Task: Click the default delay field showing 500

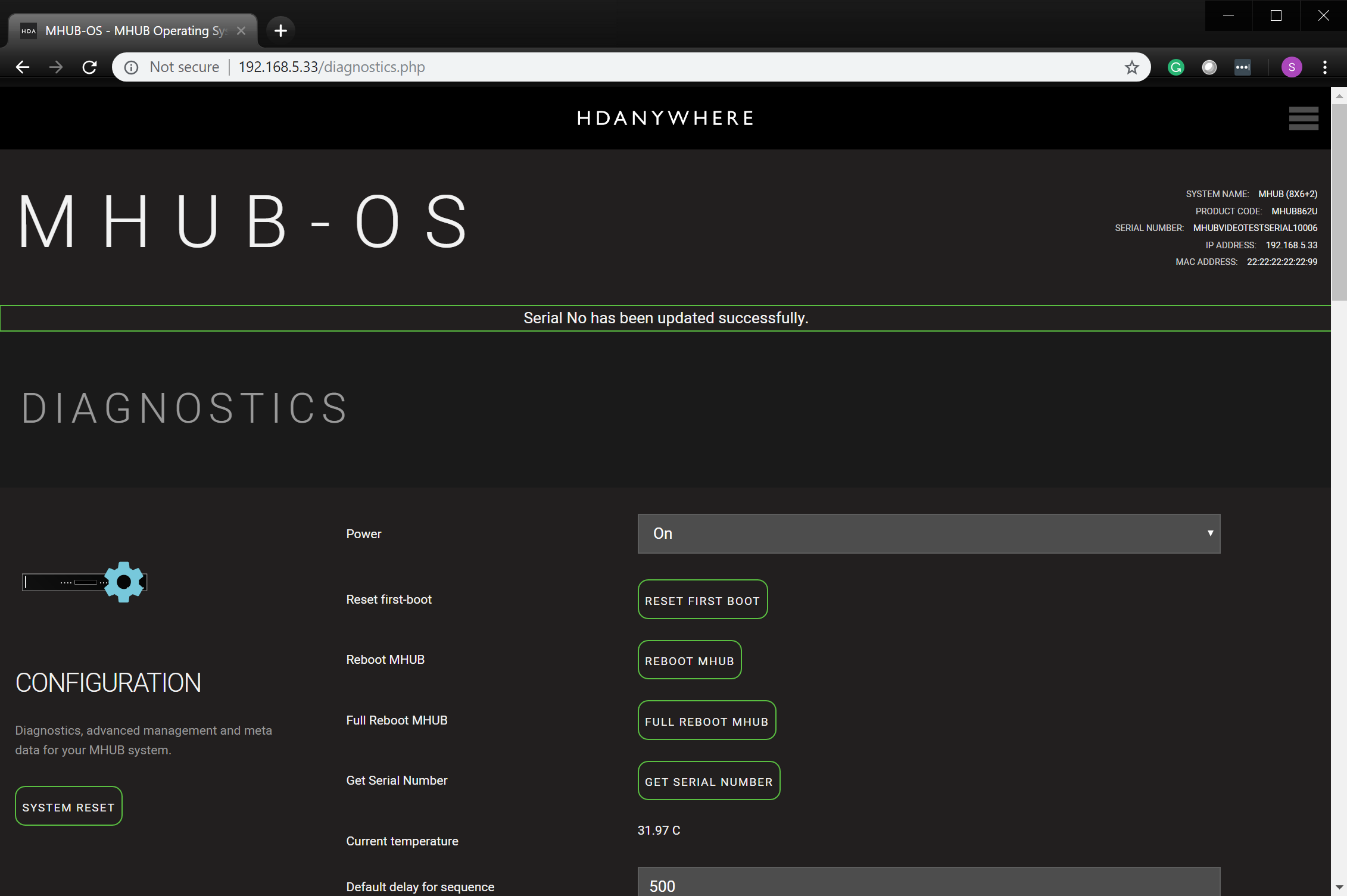Action: [x=929, y=883]
